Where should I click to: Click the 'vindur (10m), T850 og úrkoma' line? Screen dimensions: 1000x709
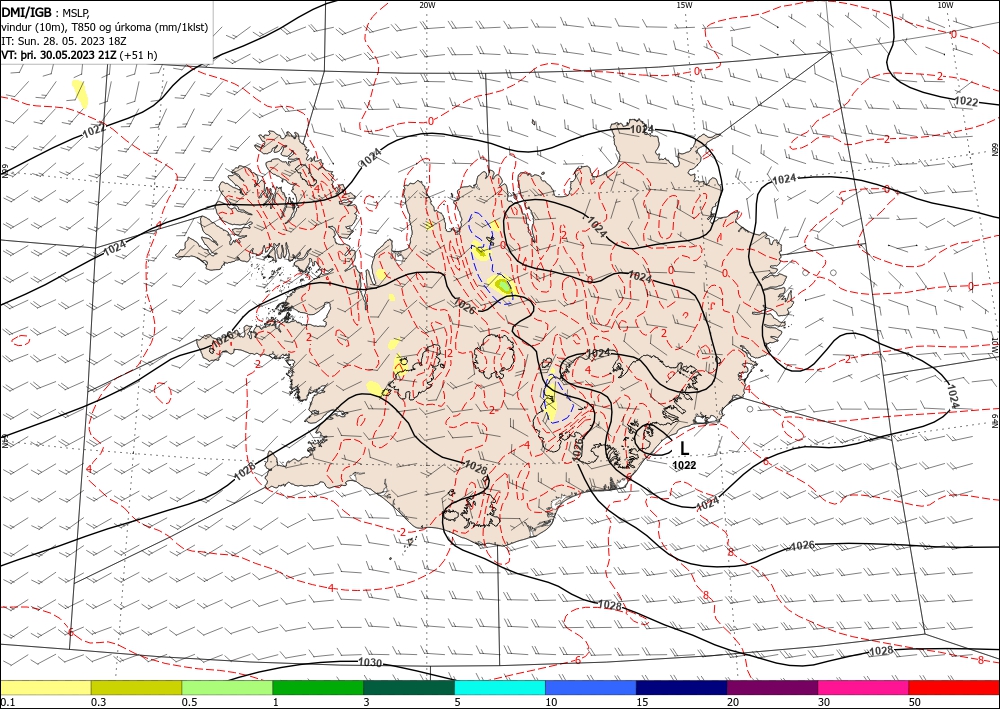tap(105, 27)
